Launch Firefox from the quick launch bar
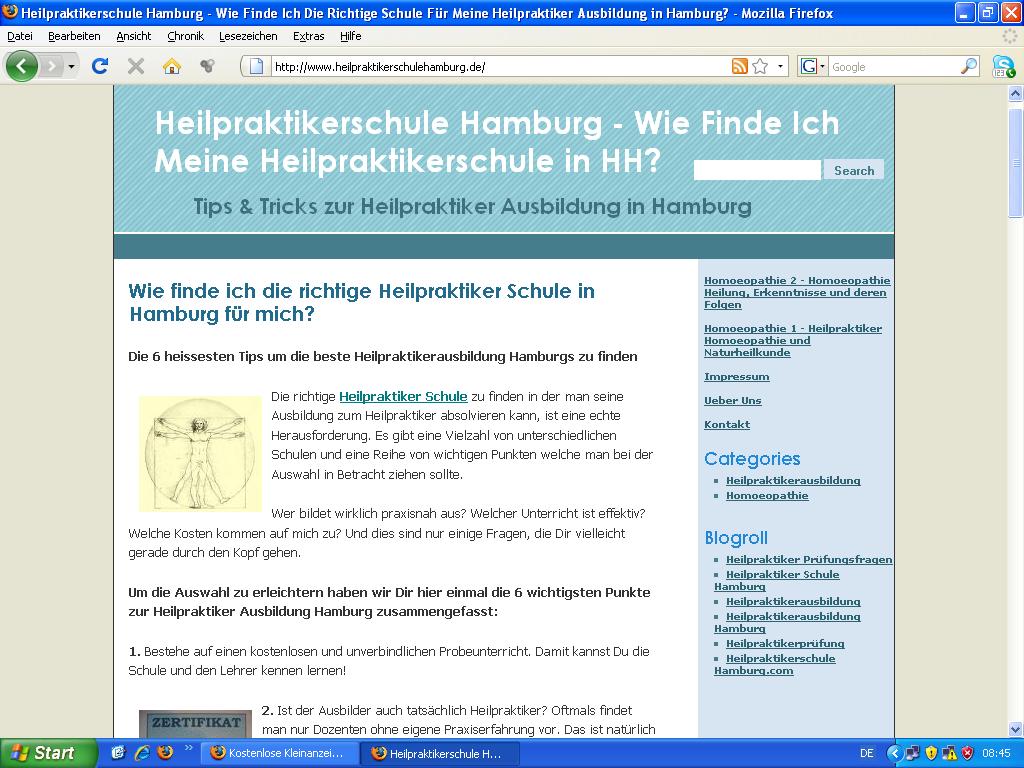 coord(165,753)
